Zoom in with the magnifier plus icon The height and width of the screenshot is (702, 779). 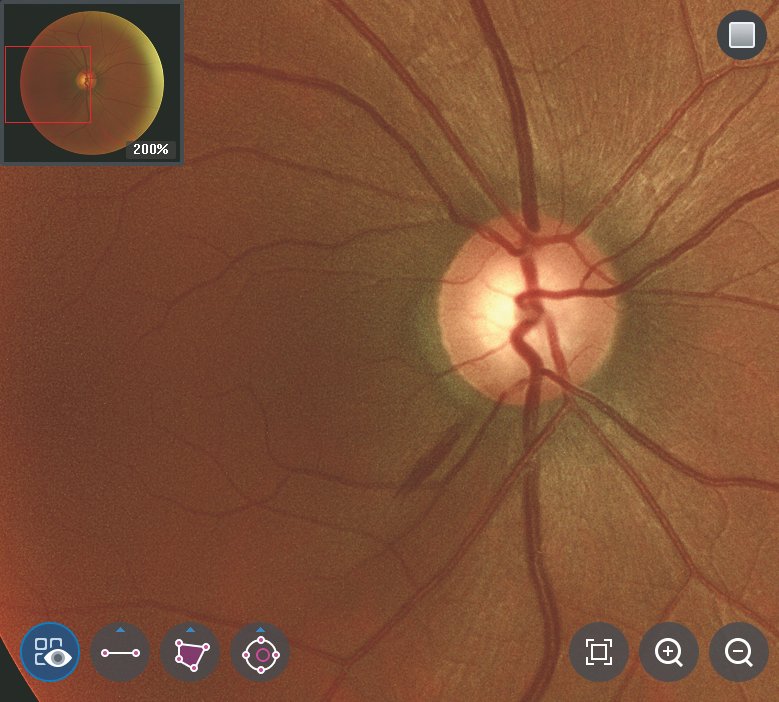tap(669, 653)
